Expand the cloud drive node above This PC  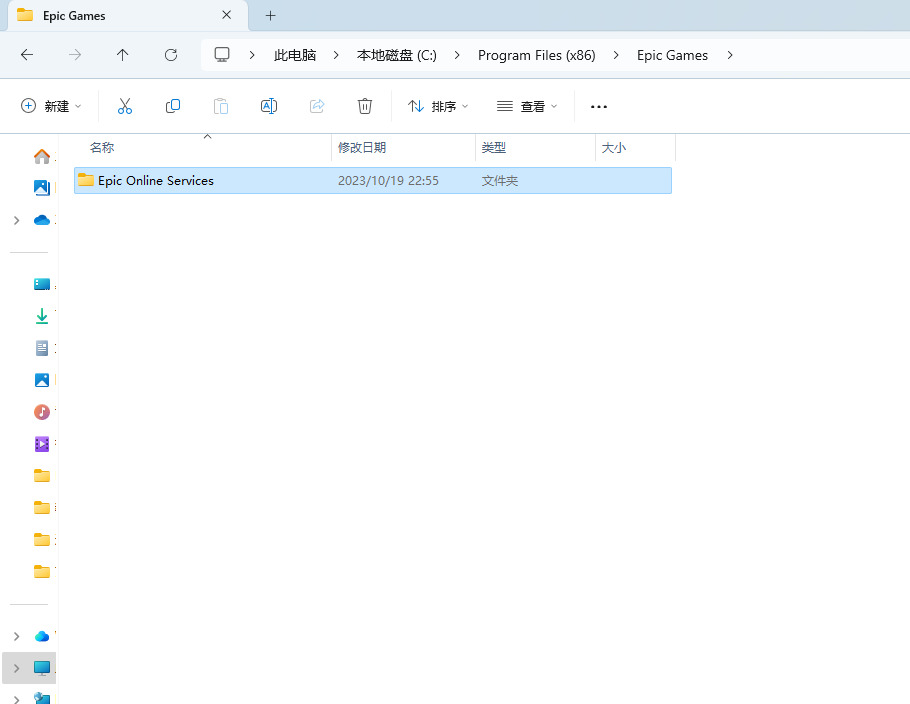click(16, 636)
